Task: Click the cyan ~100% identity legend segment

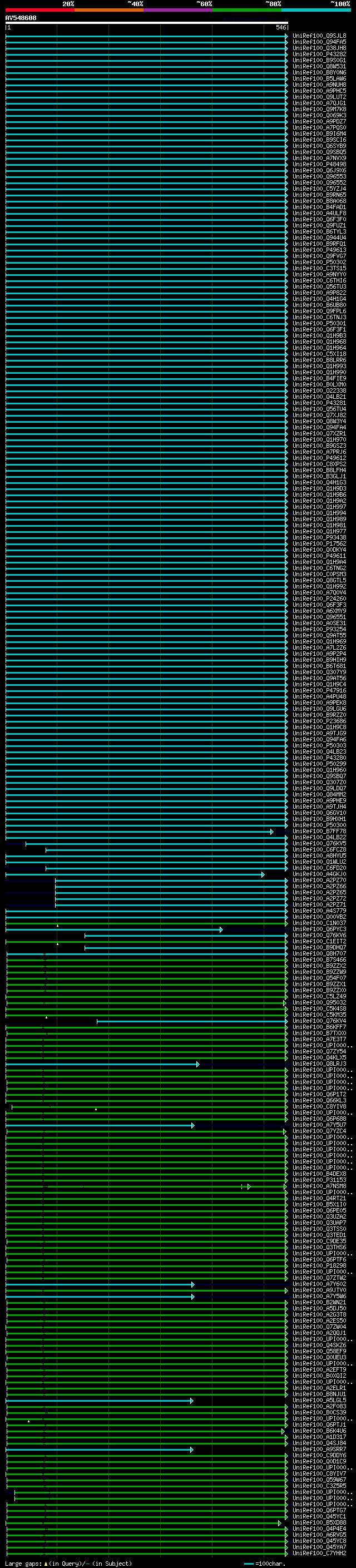Action: pos(316,10)
